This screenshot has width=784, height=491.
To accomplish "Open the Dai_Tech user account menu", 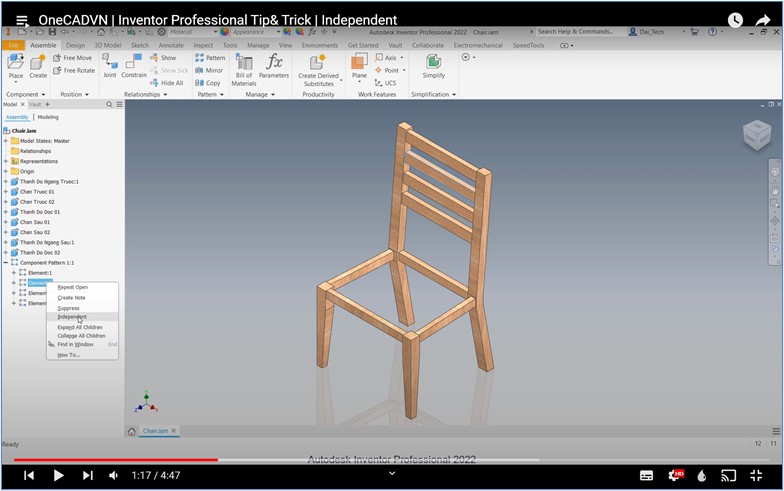I will click(652, 32).
